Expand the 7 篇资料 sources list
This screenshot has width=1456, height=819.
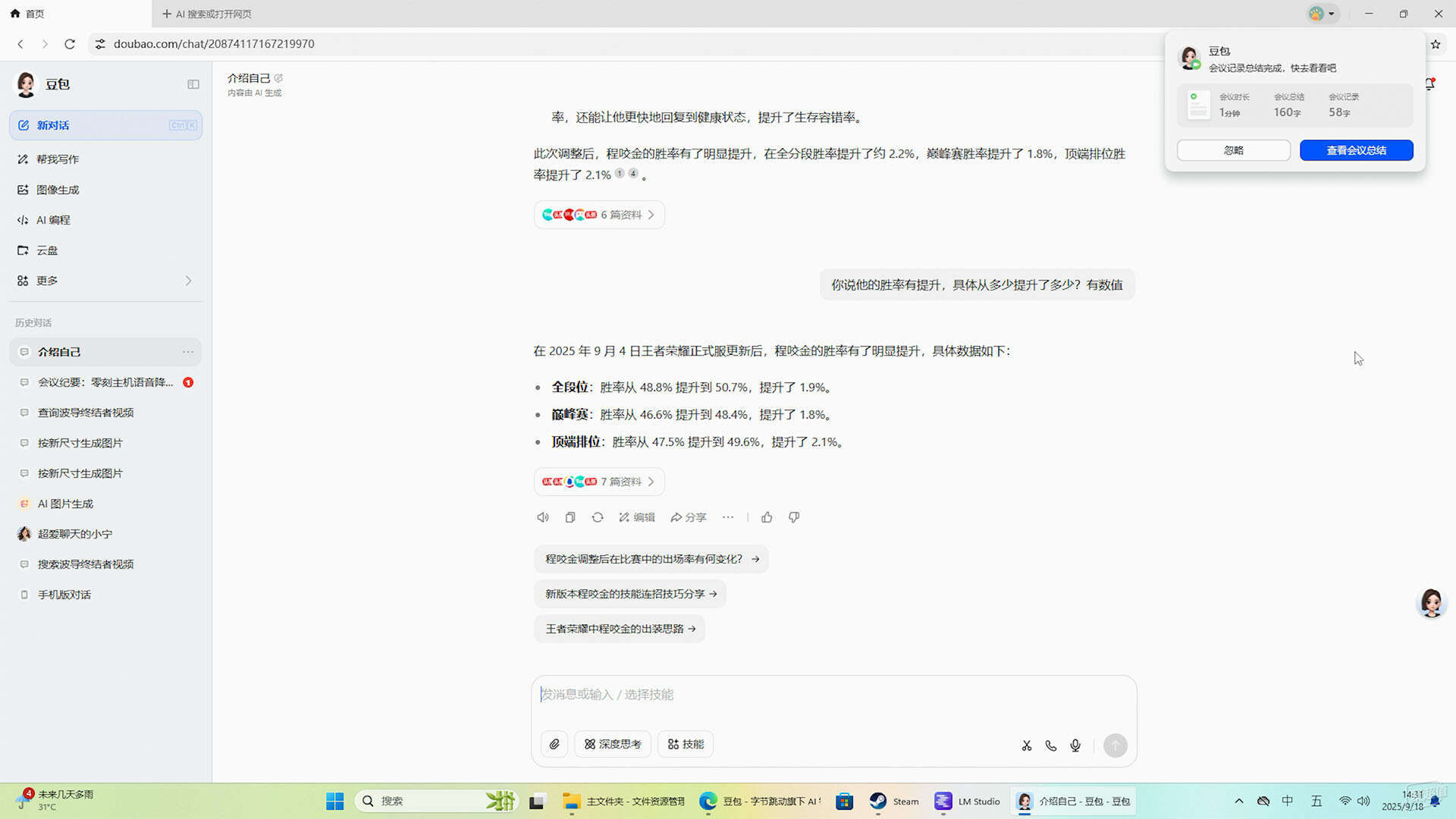(599, 482)
